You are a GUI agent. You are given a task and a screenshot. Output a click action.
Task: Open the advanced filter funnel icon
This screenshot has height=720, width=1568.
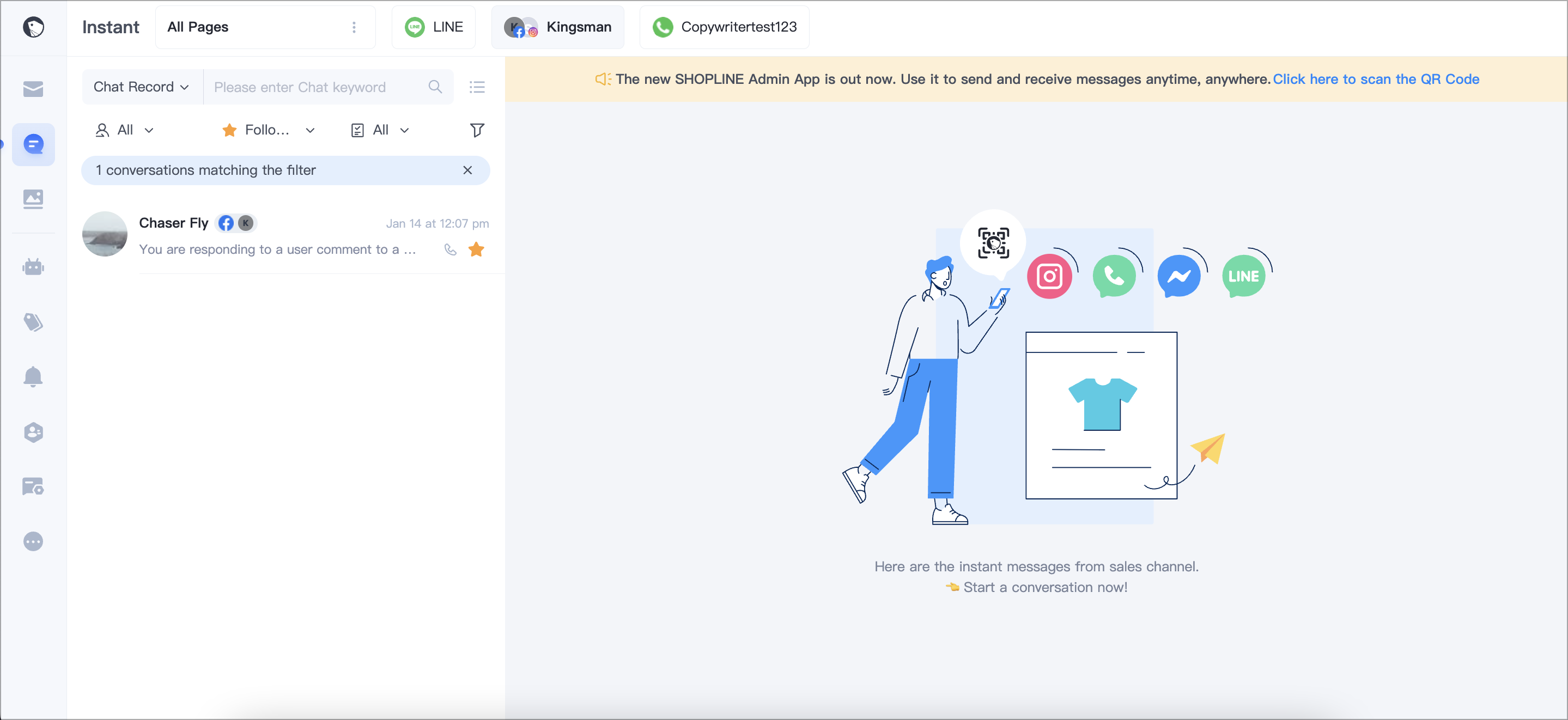click(477, 130)
